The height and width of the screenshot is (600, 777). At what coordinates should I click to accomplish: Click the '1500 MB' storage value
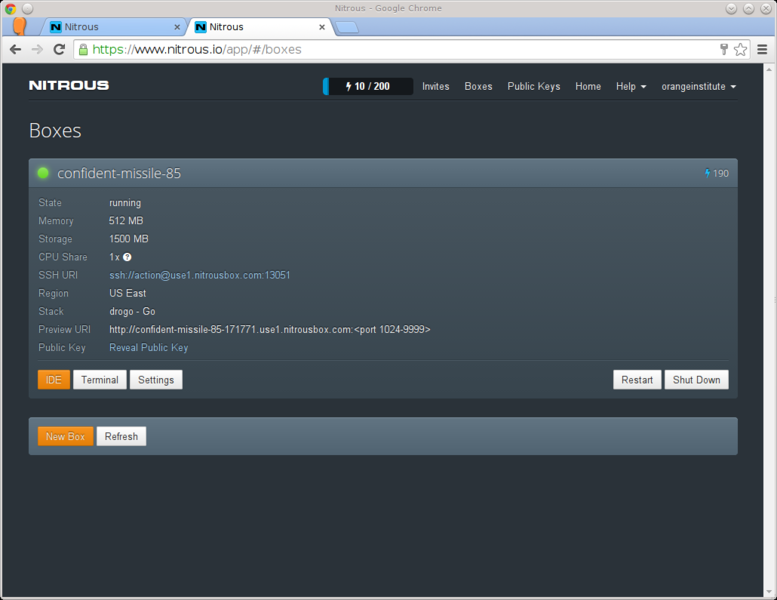(x=128, y=239)
